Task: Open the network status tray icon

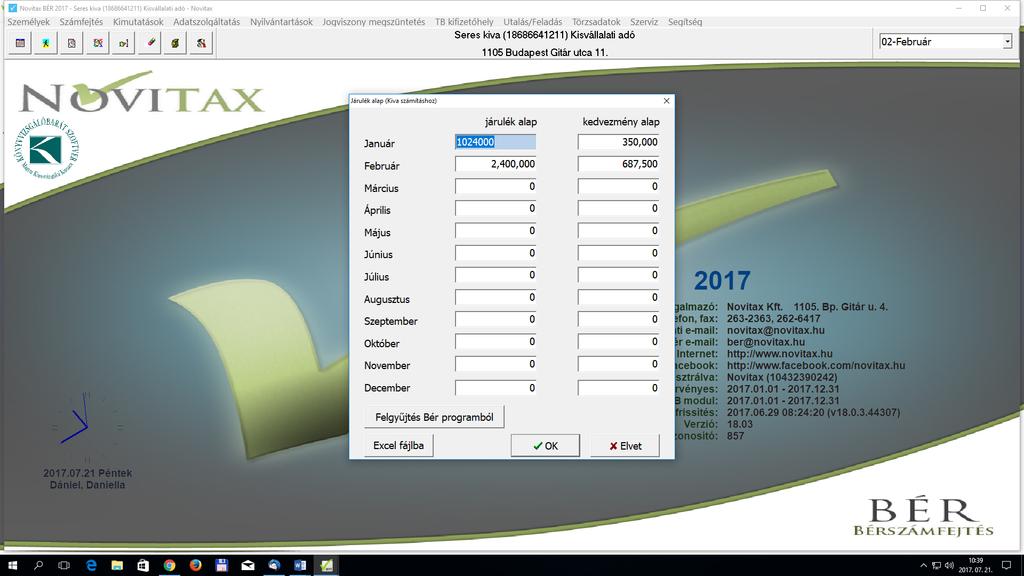Action: coord(936,566)
